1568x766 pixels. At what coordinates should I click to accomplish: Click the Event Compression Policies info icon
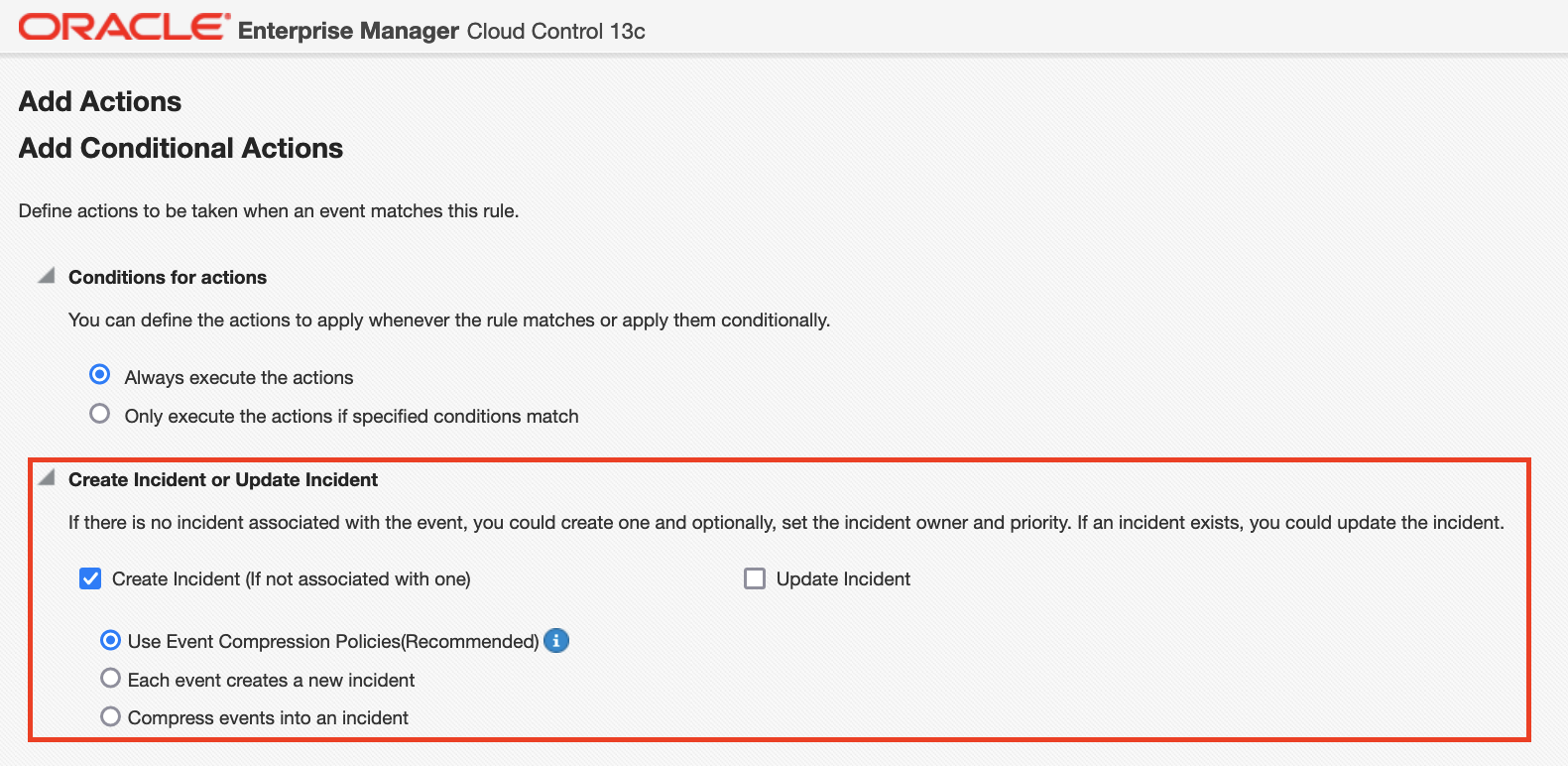click(556, 641)
